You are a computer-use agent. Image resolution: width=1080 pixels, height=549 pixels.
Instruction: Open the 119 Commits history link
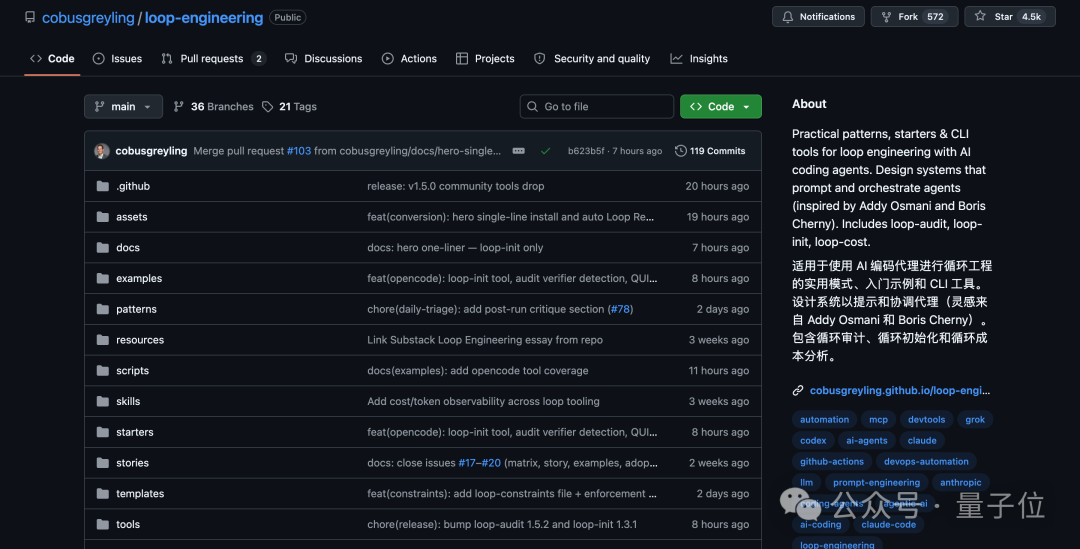tap(710, 151)
